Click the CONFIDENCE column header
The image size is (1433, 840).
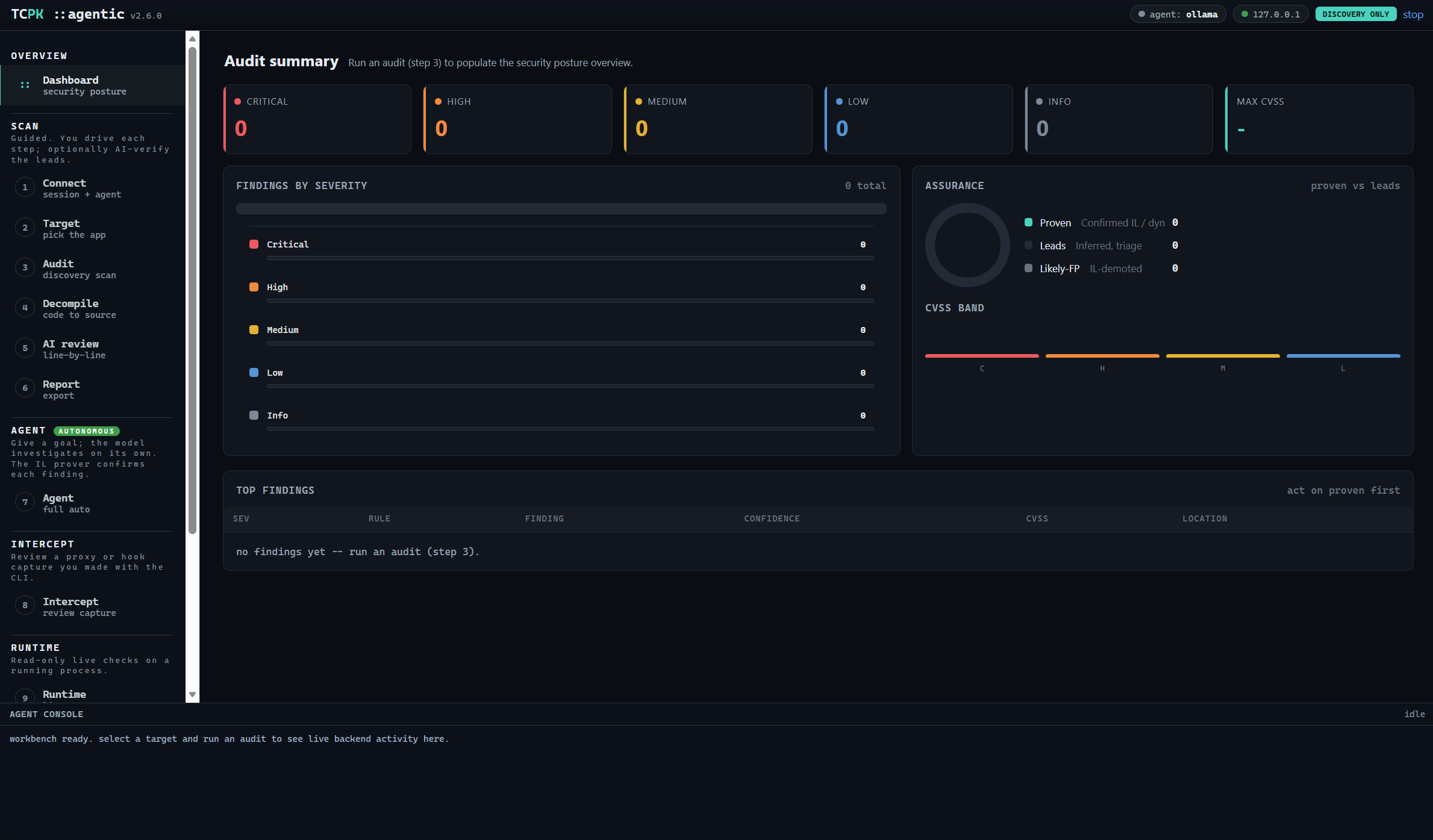[772, 518]
